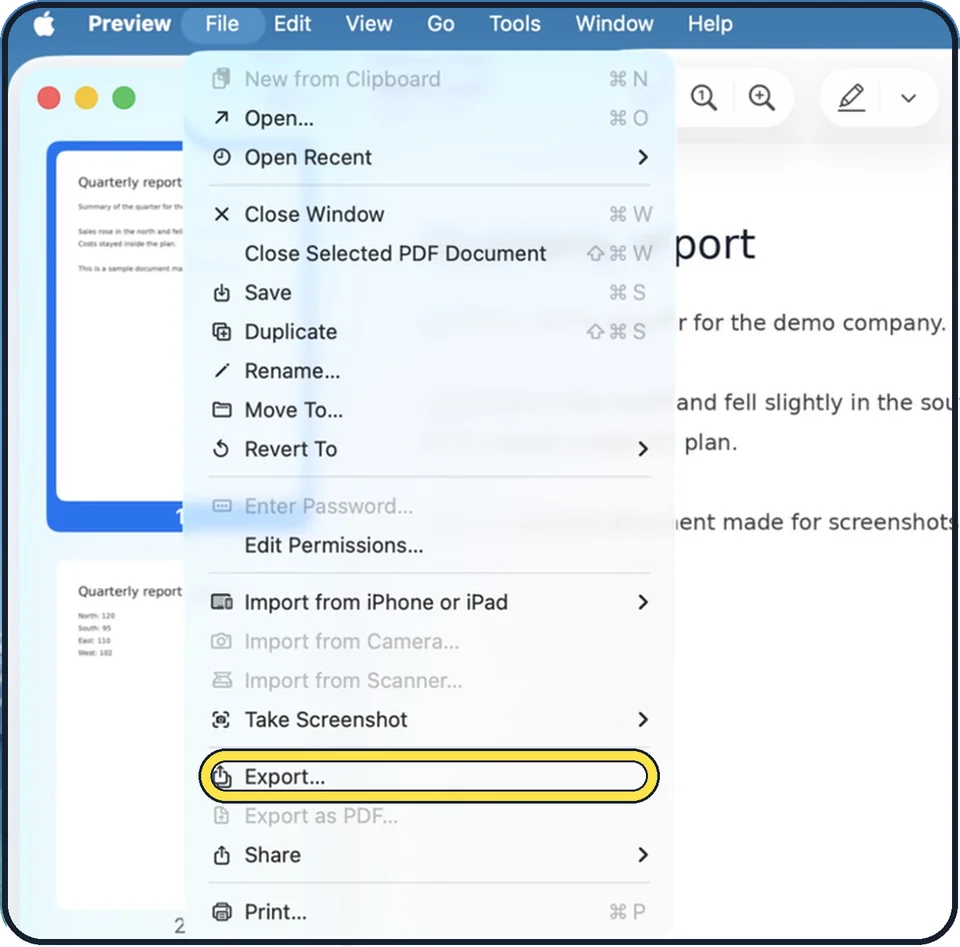Click the Take Screenshot icon
The height and width of the screenshot is (947, 960).
pos(222,720)
